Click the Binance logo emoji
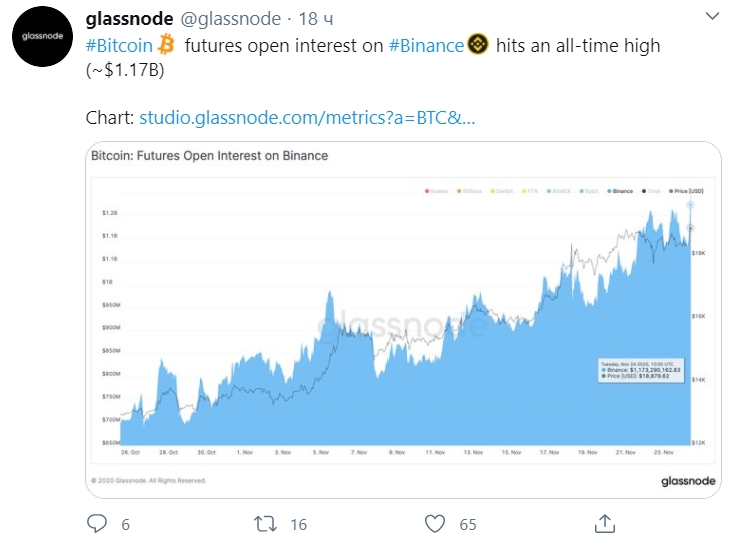Image resolution: width=735 pixels, height=547 pixels. [x=478, y=45]
